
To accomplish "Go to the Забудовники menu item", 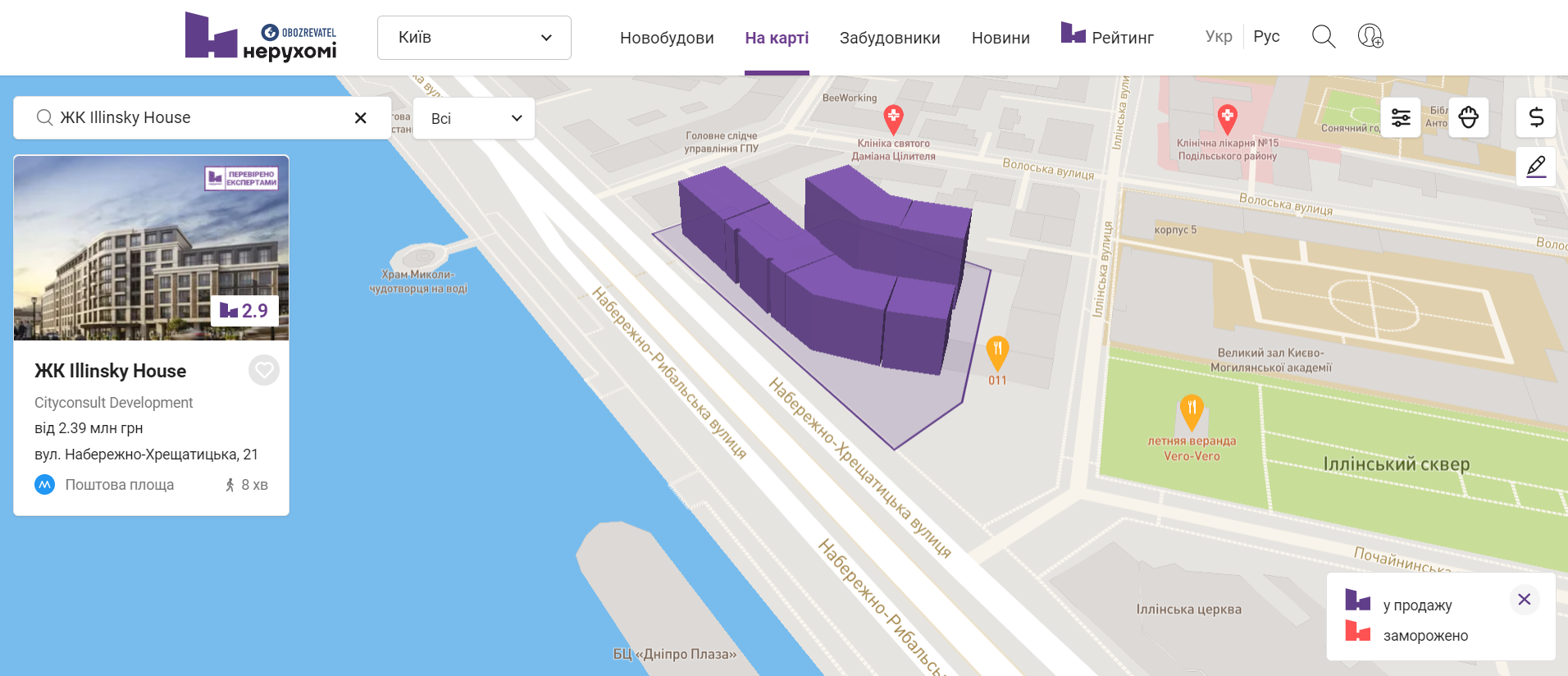I will pos(890,38).
